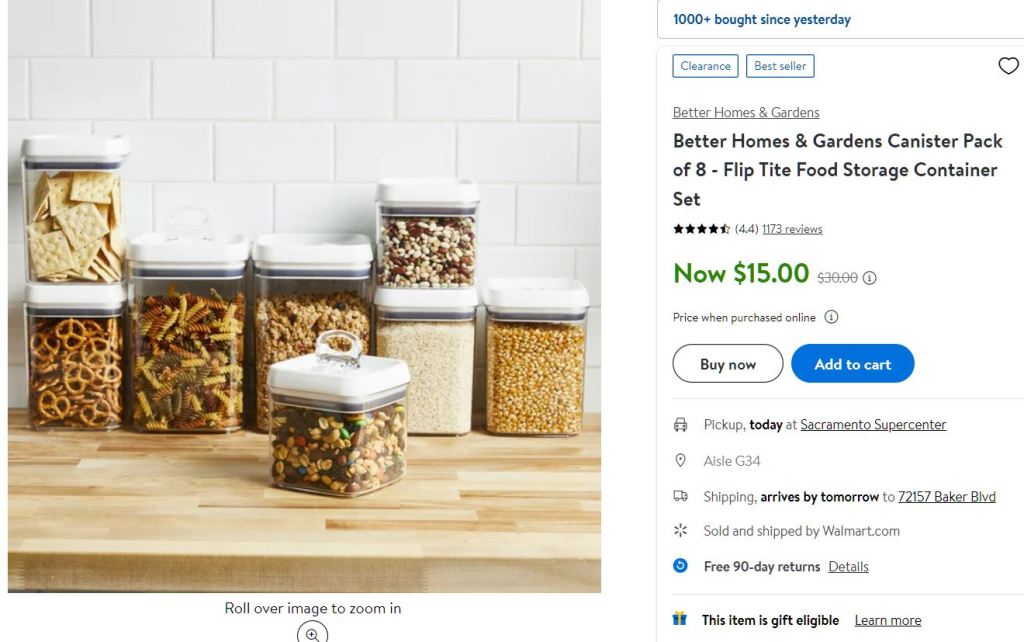The height and width of the screenshot is (642, 1024).
Task: Click the shipping truck icon
Action: [681, 496]
